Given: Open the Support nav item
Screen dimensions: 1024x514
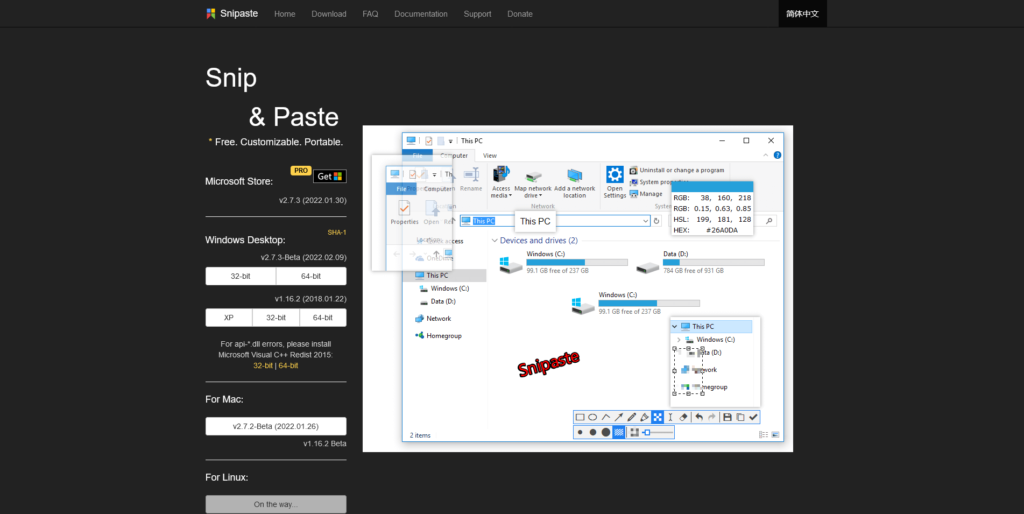Looking at the screenshot, I should pyautogui.click(x=477, y=14).
